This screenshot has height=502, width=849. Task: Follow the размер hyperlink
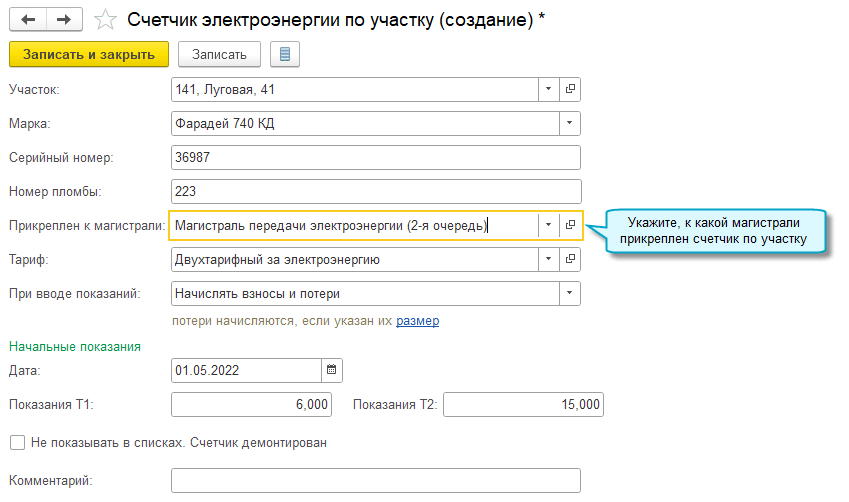(417, 321)
